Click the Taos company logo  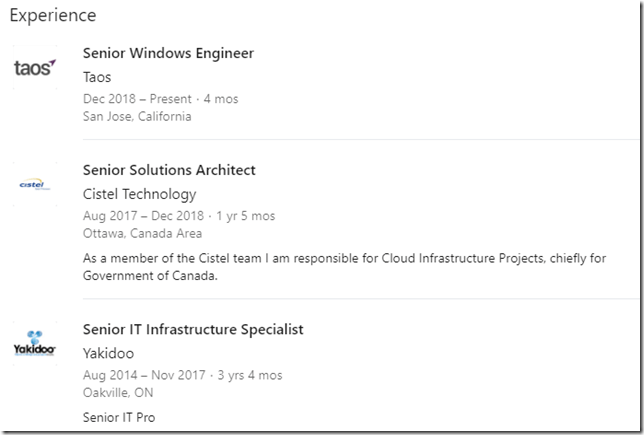(x=35, y=68)
